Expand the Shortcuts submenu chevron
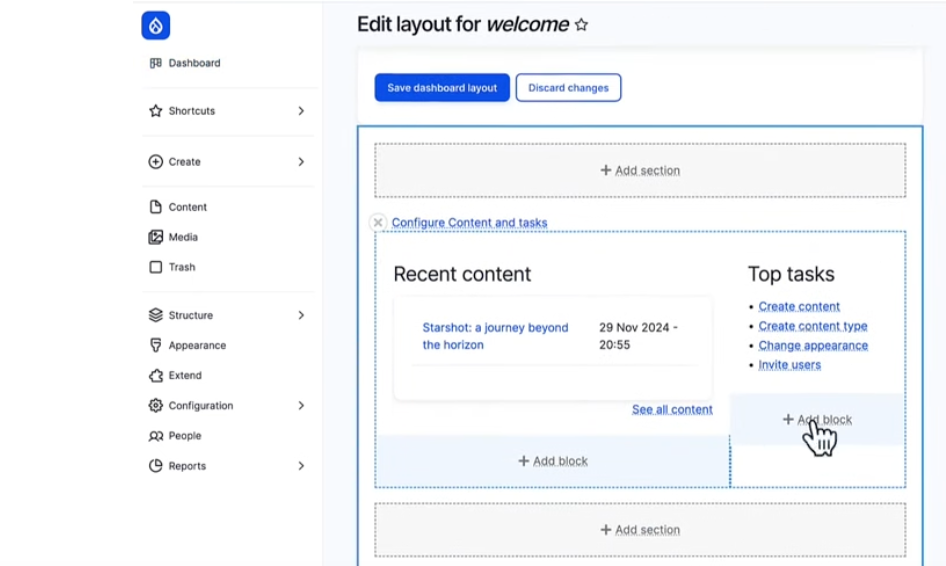Image resolution: width=946 pixels, height=566 pixels. [301, 111]
